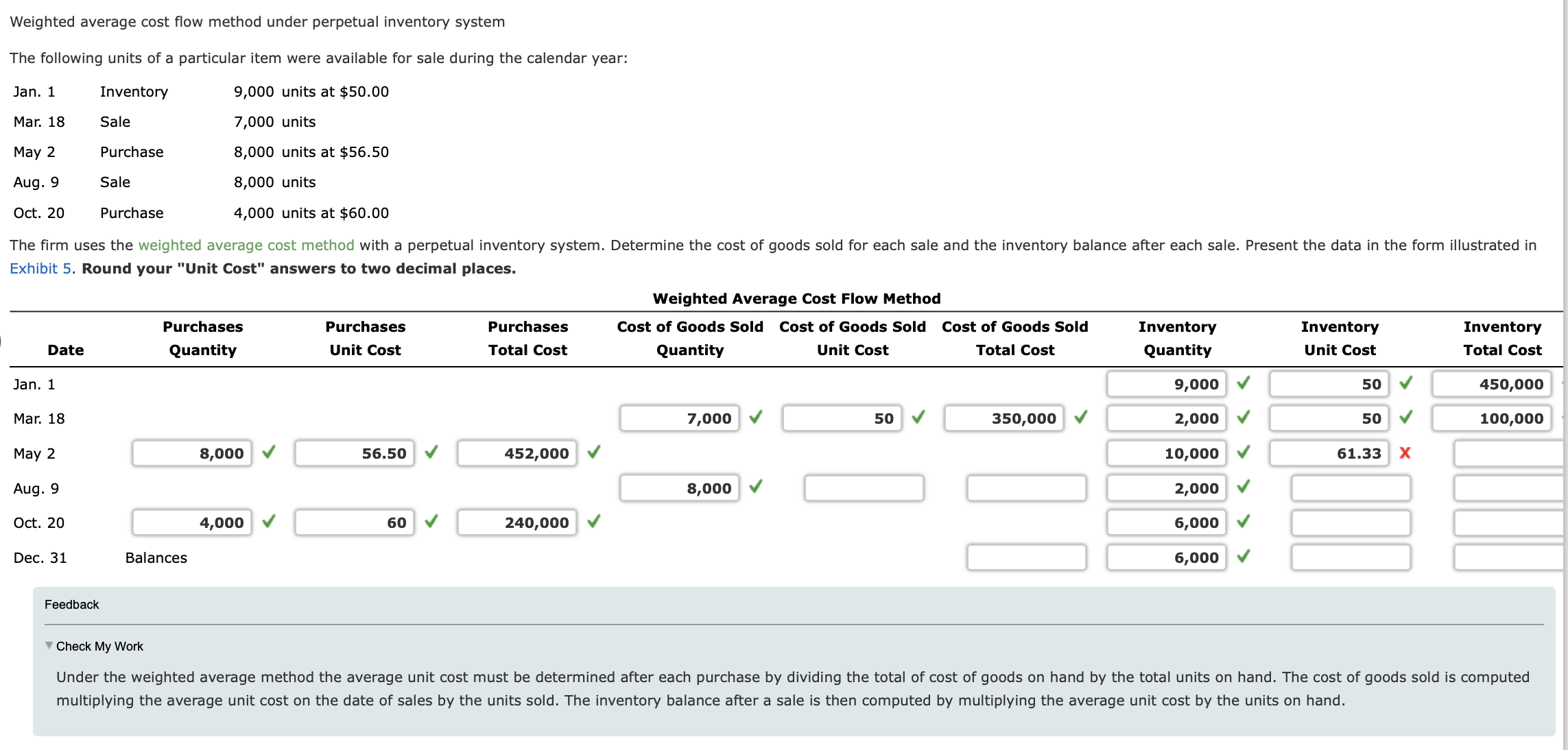
Task: Click the Mar. 18 COGS total cost 350,000
Action: tap(1004, 418)
